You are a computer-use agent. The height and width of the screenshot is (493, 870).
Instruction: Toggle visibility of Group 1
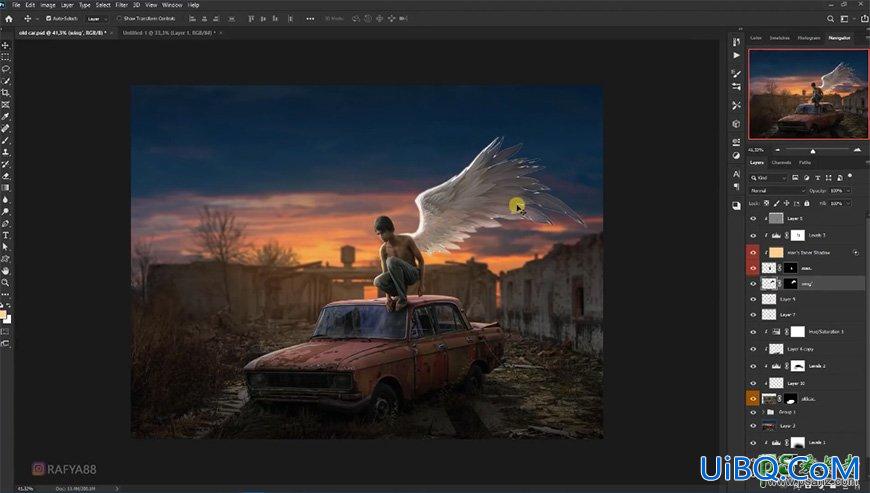tap(753, 413)
